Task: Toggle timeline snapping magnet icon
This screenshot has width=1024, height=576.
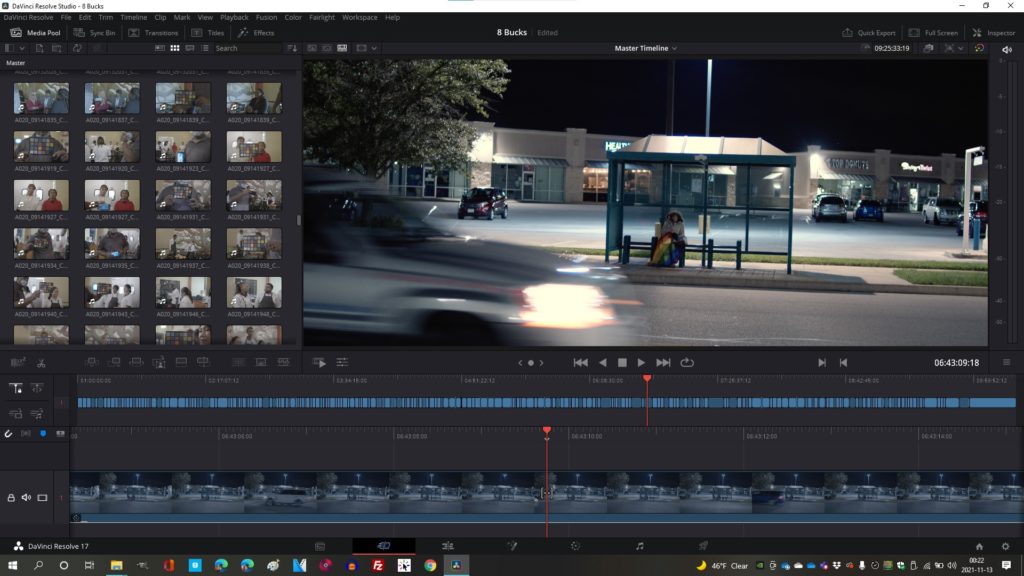Action: click(x=9, y=433)
